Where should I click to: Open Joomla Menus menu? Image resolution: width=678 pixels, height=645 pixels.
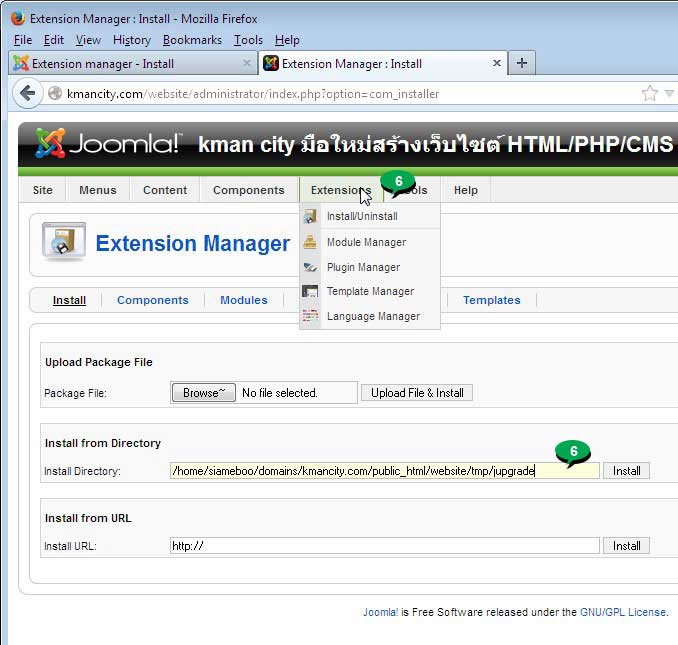click(98, 190)
